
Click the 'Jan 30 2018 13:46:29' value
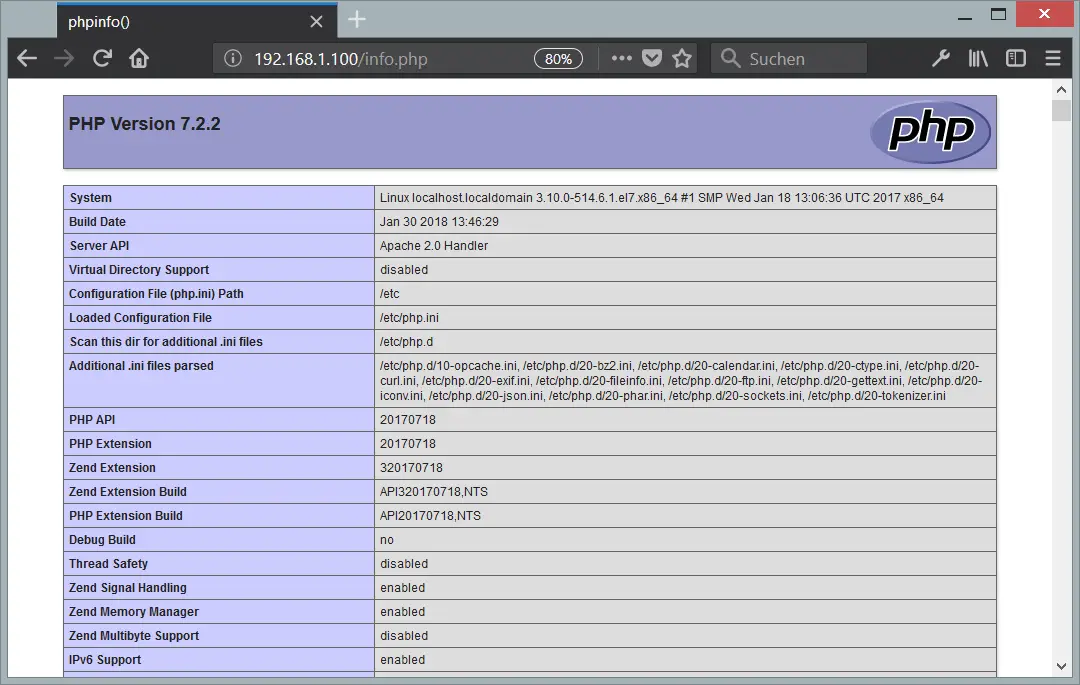tap(439, 222)
